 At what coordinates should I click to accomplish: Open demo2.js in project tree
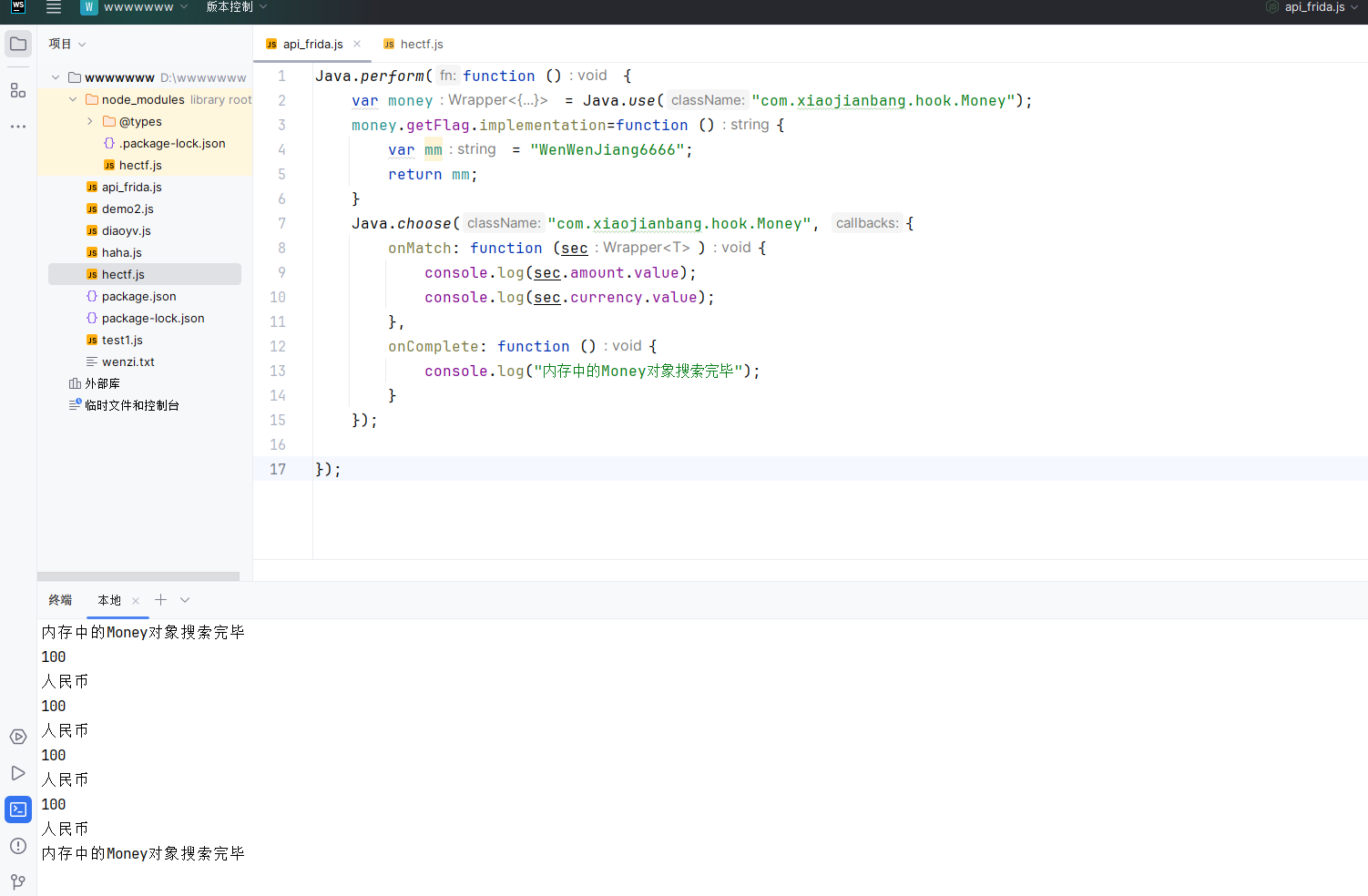tap(128, 209)
